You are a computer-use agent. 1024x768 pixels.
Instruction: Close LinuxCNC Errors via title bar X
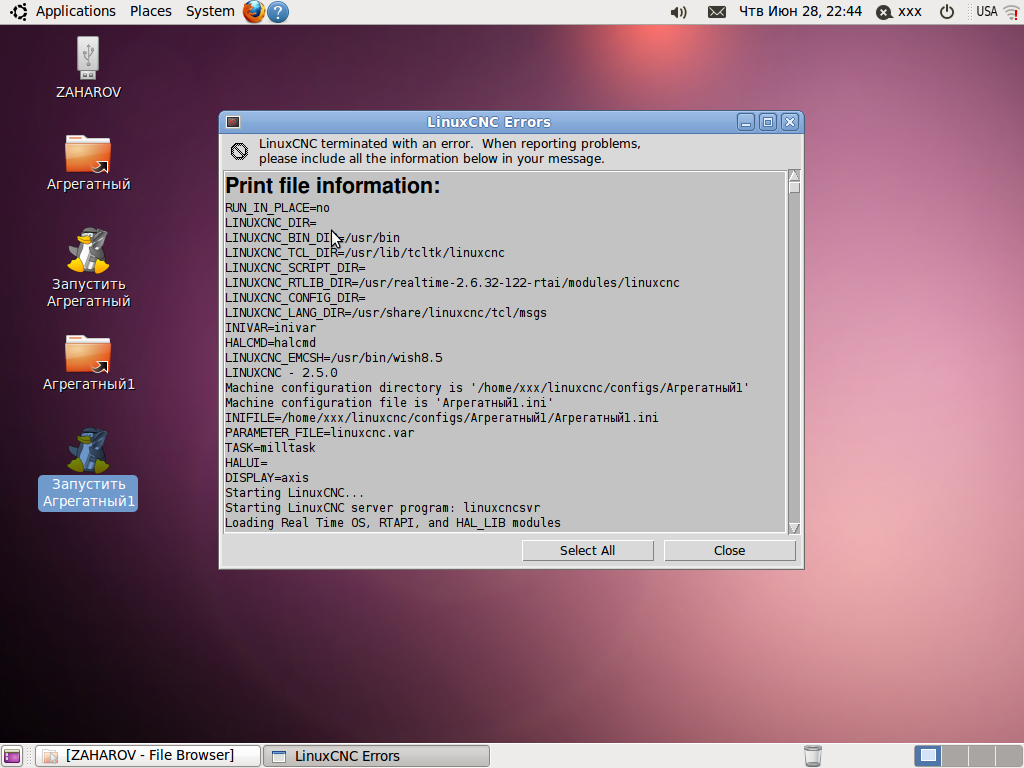(x=790, y=122)
